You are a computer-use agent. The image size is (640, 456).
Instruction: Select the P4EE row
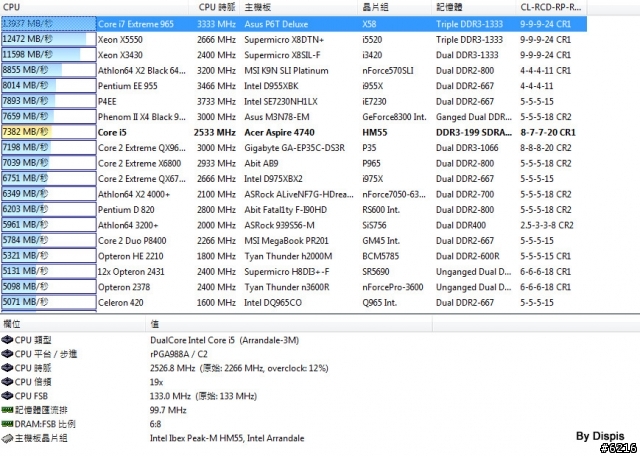coord(294,101)
